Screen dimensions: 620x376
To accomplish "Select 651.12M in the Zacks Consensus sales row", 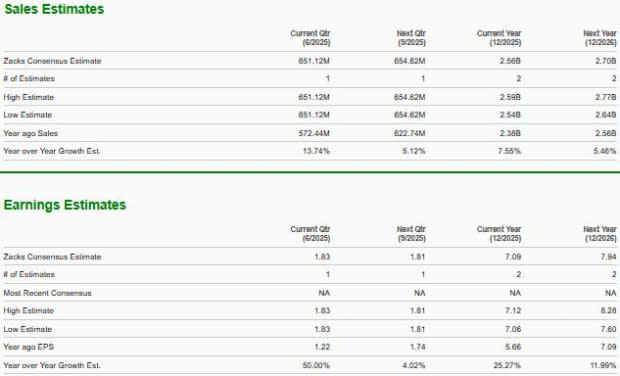I will tap(314, 61).
